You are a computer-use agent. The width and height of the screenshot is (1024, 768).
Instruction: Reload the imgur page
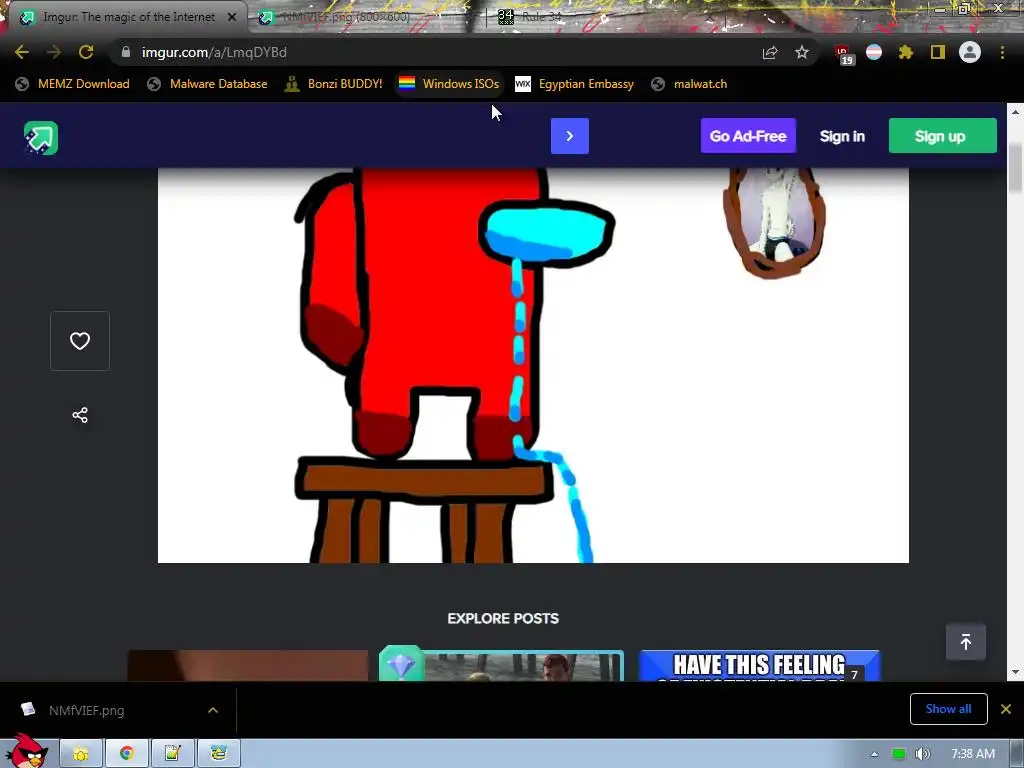(x=86, y=52)
